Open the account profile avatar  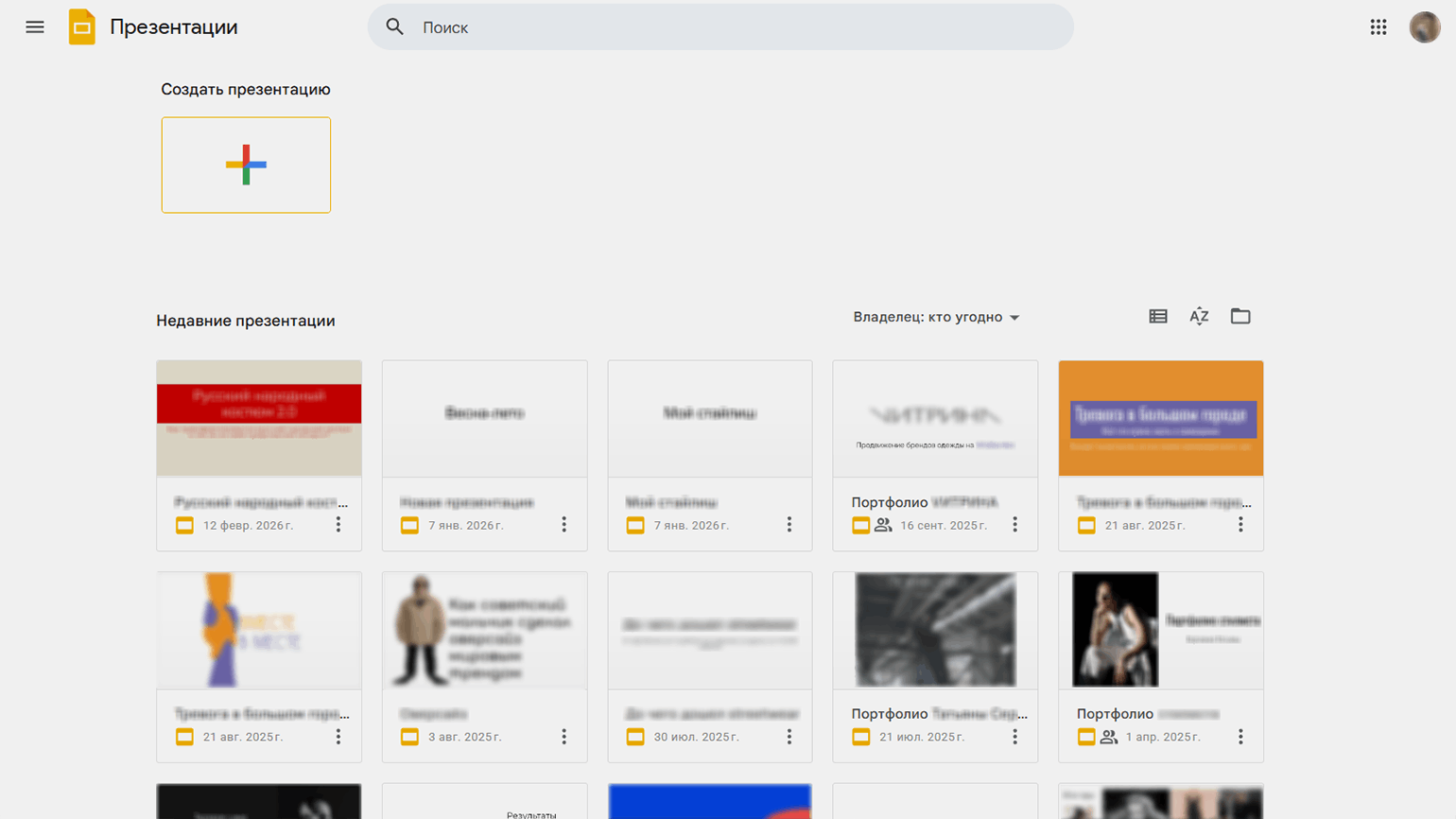[1424, 27]
